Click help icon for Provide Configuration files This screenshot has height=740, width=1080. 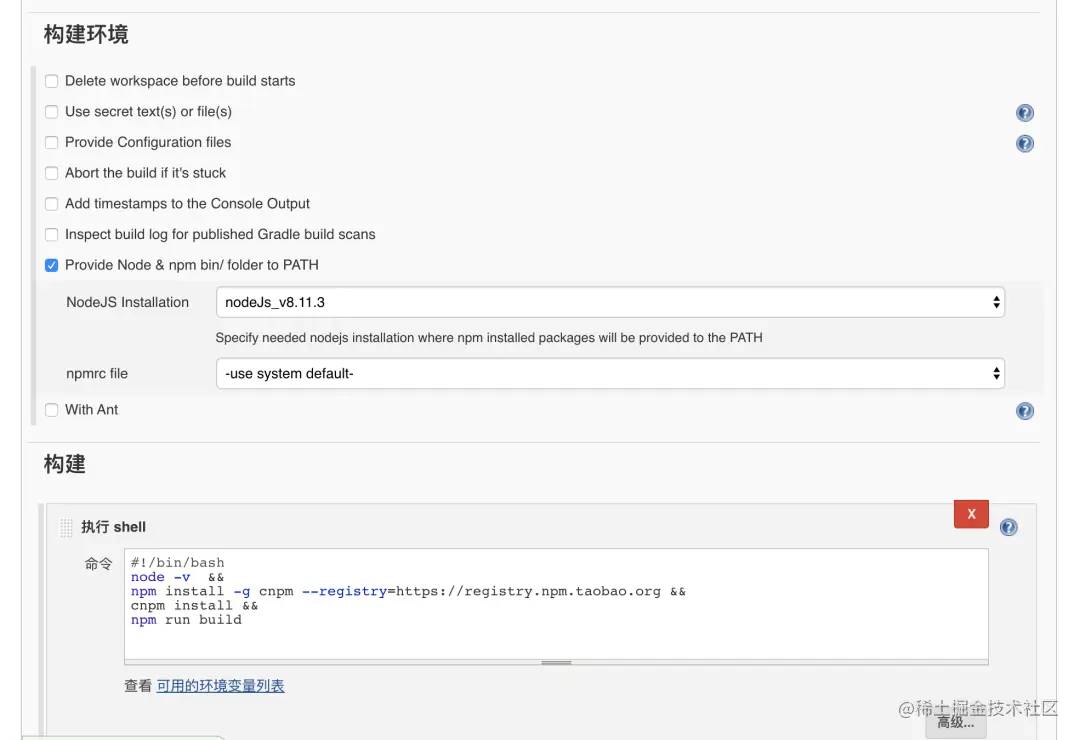click(x=1024, y=144)
